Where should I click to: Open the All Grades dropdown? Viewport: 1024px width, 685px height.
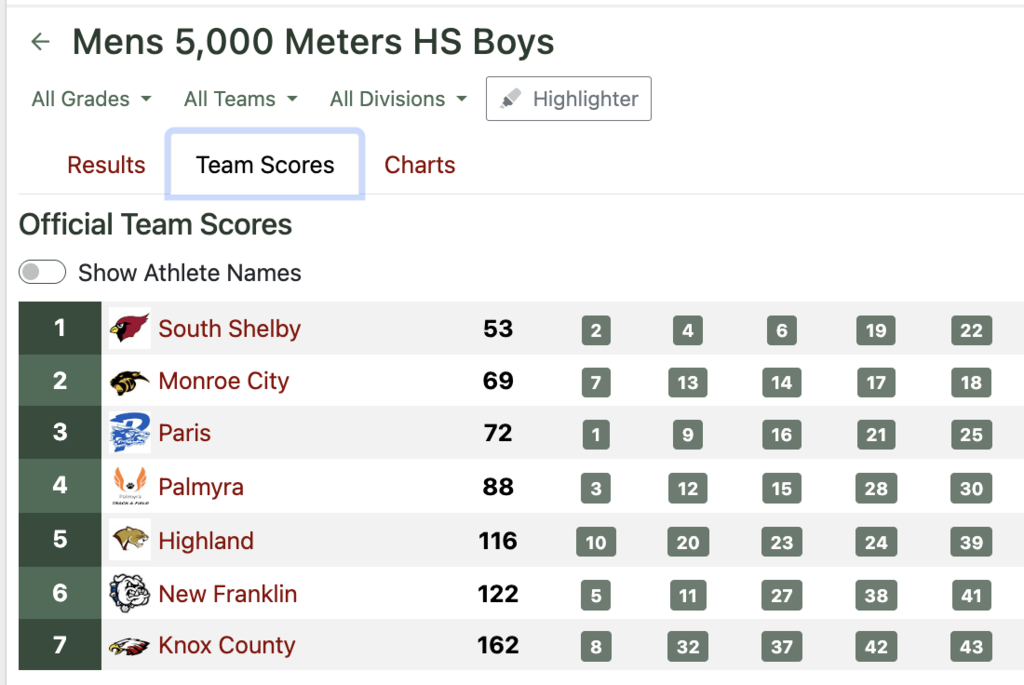(x=91, y=99)
